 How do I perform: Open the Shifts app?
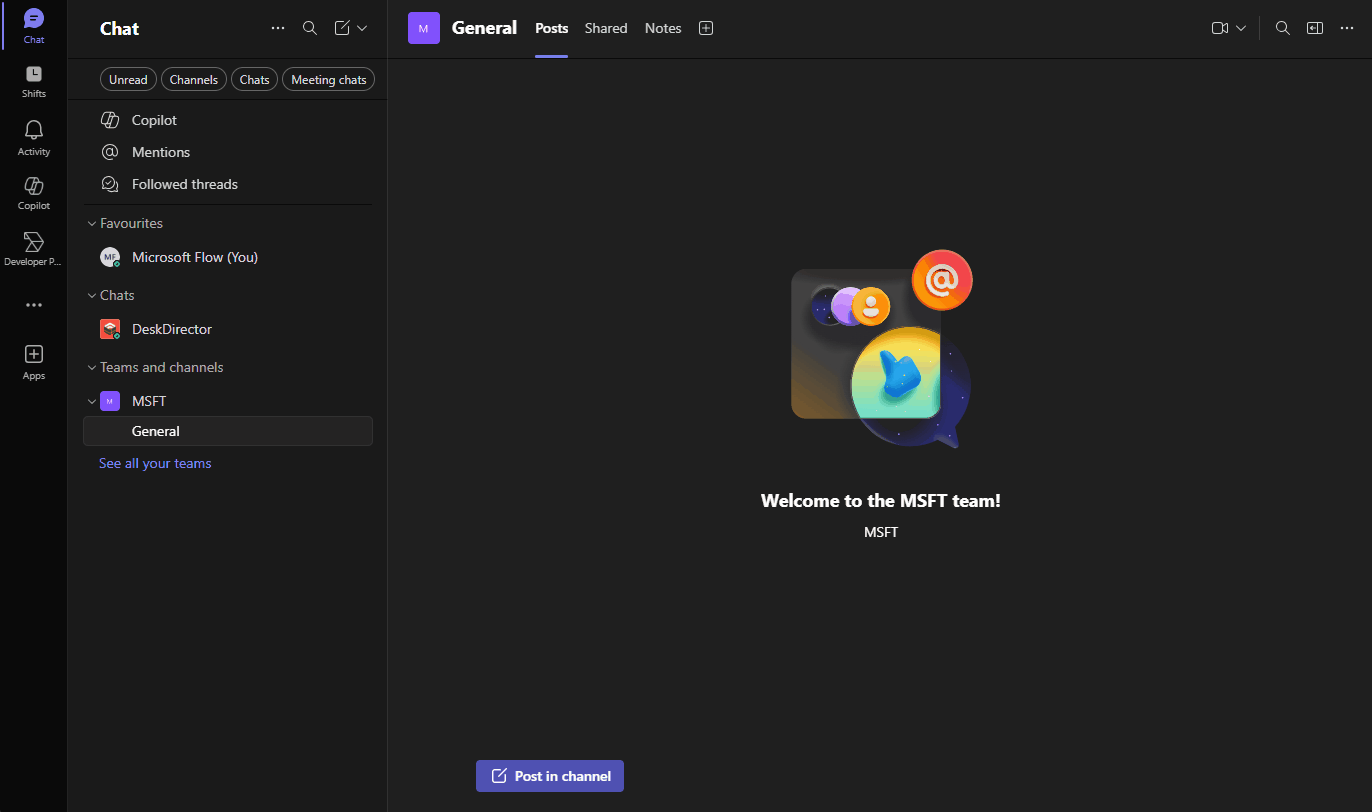coord(34,81)
